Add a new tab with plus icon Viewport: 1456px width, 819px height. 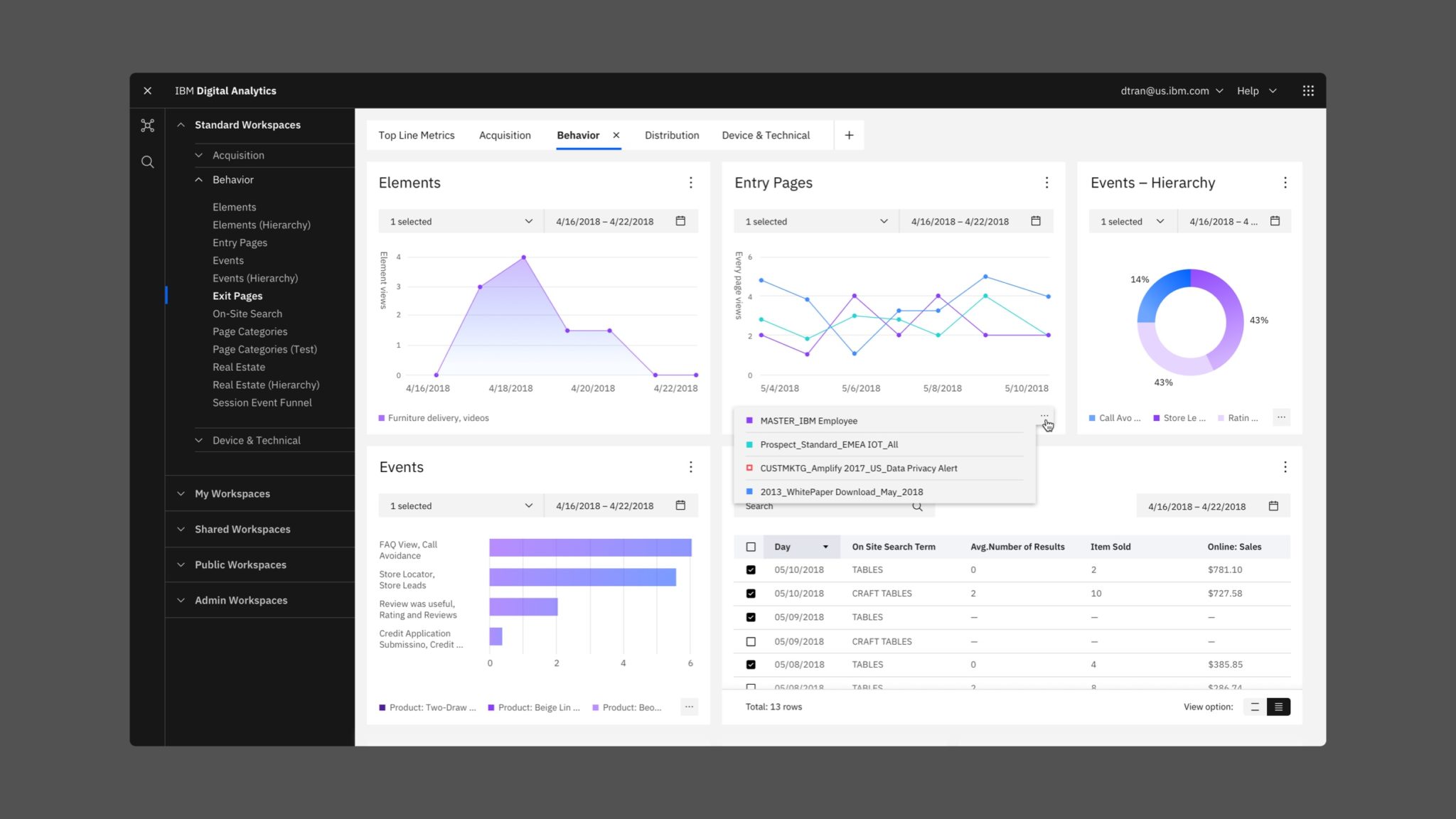pos(849,135)
